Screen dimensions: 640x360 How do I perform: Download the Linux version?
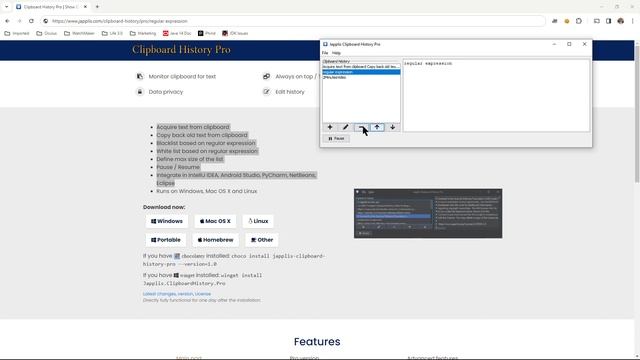[258, 221]
